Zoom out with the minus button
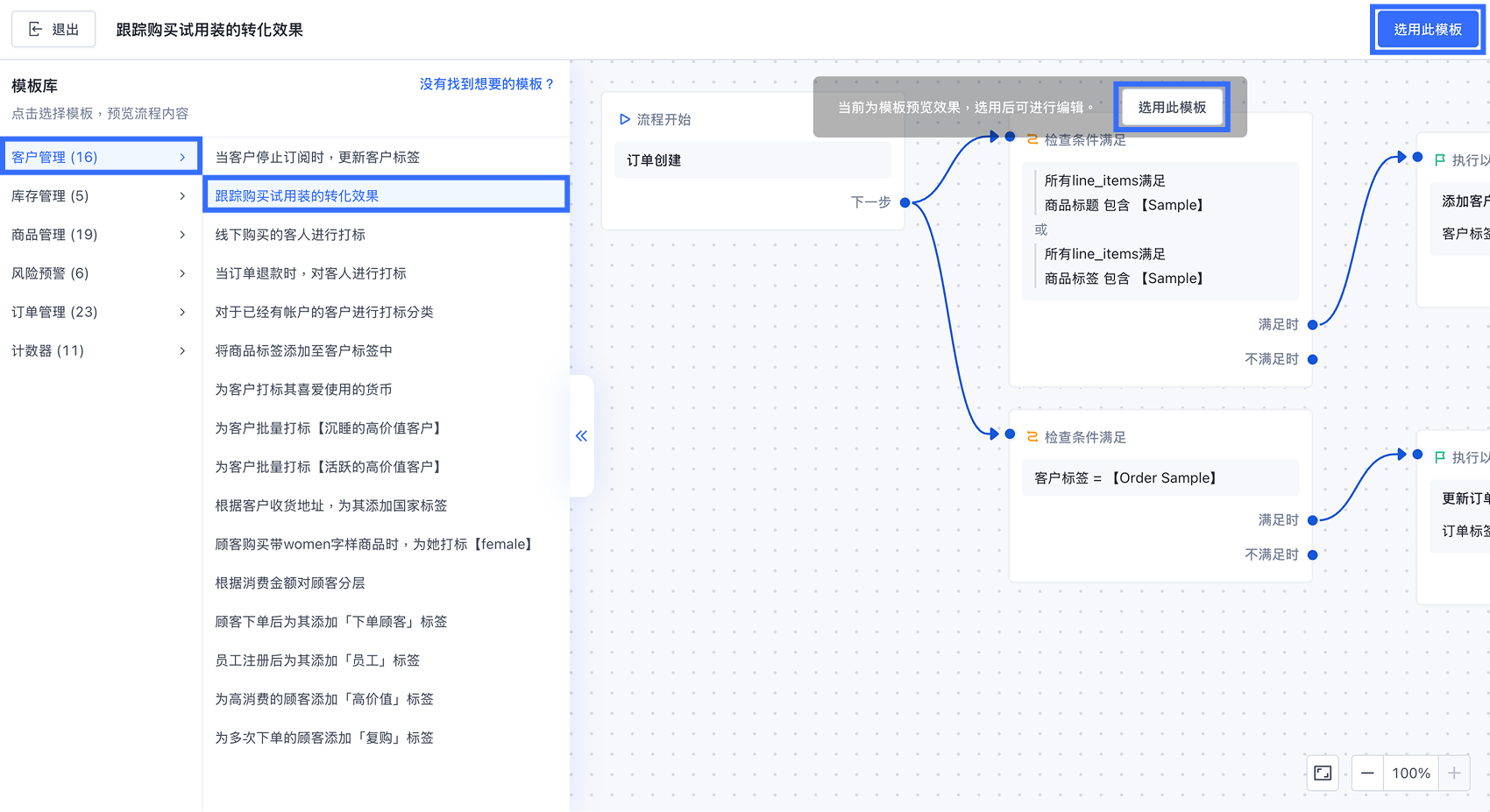Image resolution: width=1490 pixels, height=812 pixels. [1367, 773]
